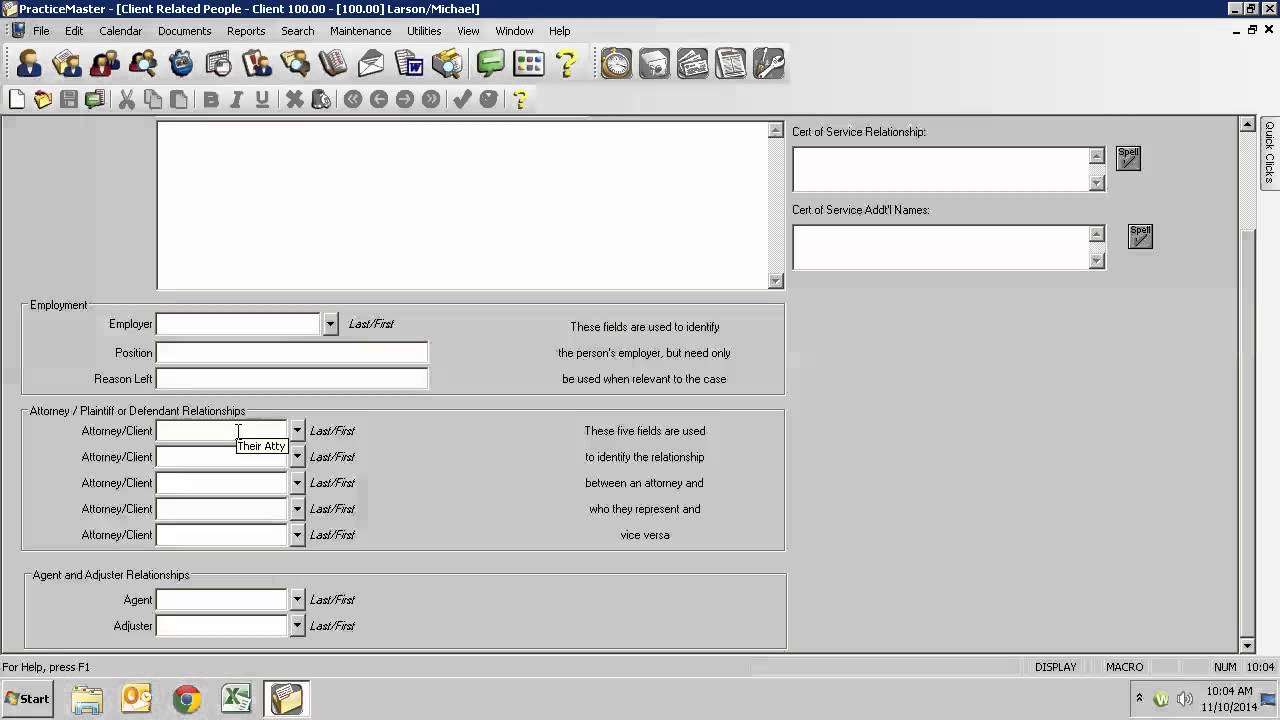Expand the Employer dropdown arrow
1280x720 pixels.
tap(330, 324)
